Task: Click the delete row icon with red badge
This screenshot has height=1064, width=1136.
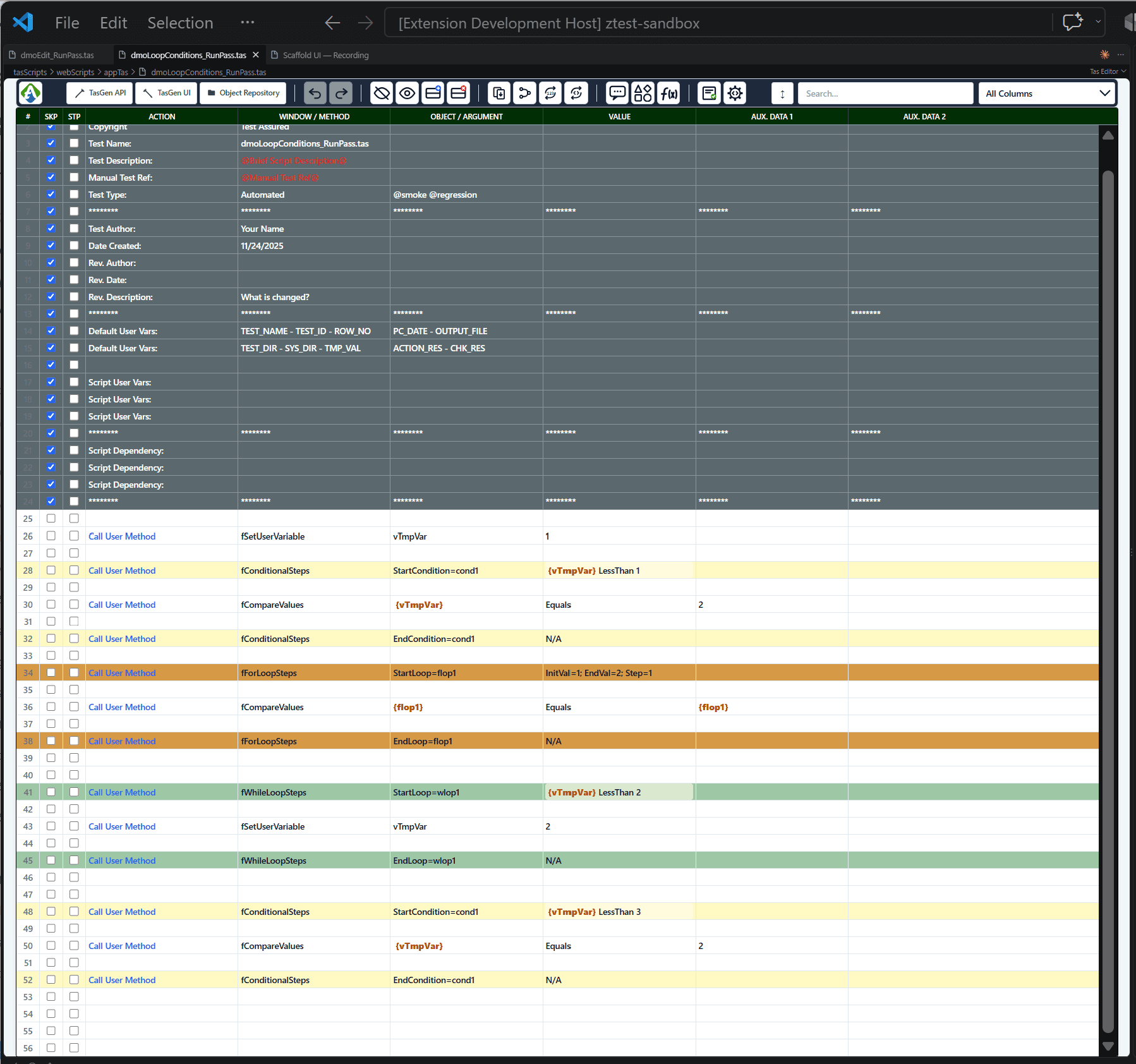Action: point(459,94)
